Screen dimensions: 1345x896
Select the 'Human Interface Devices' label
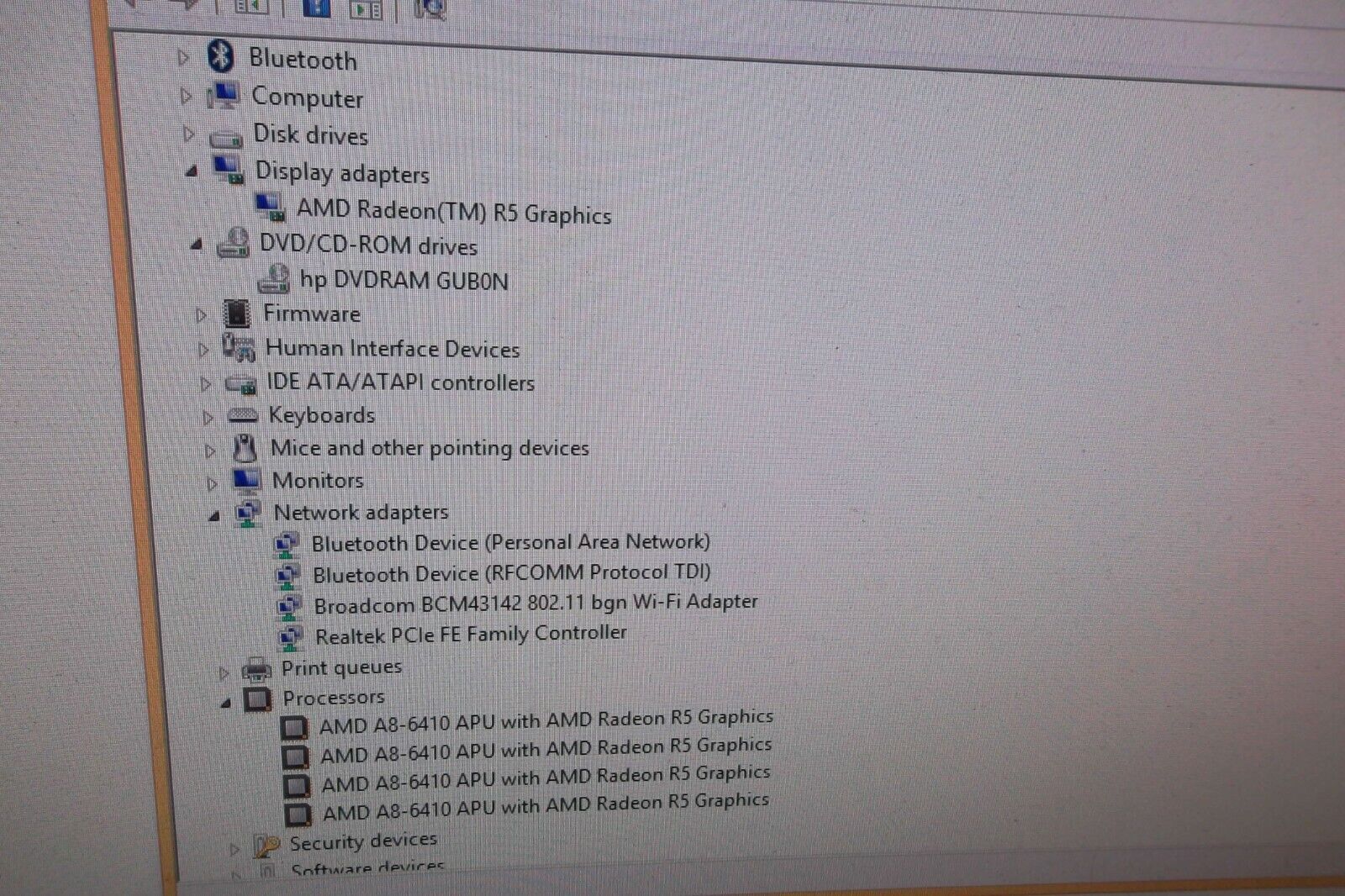click(x=393, y=348)
